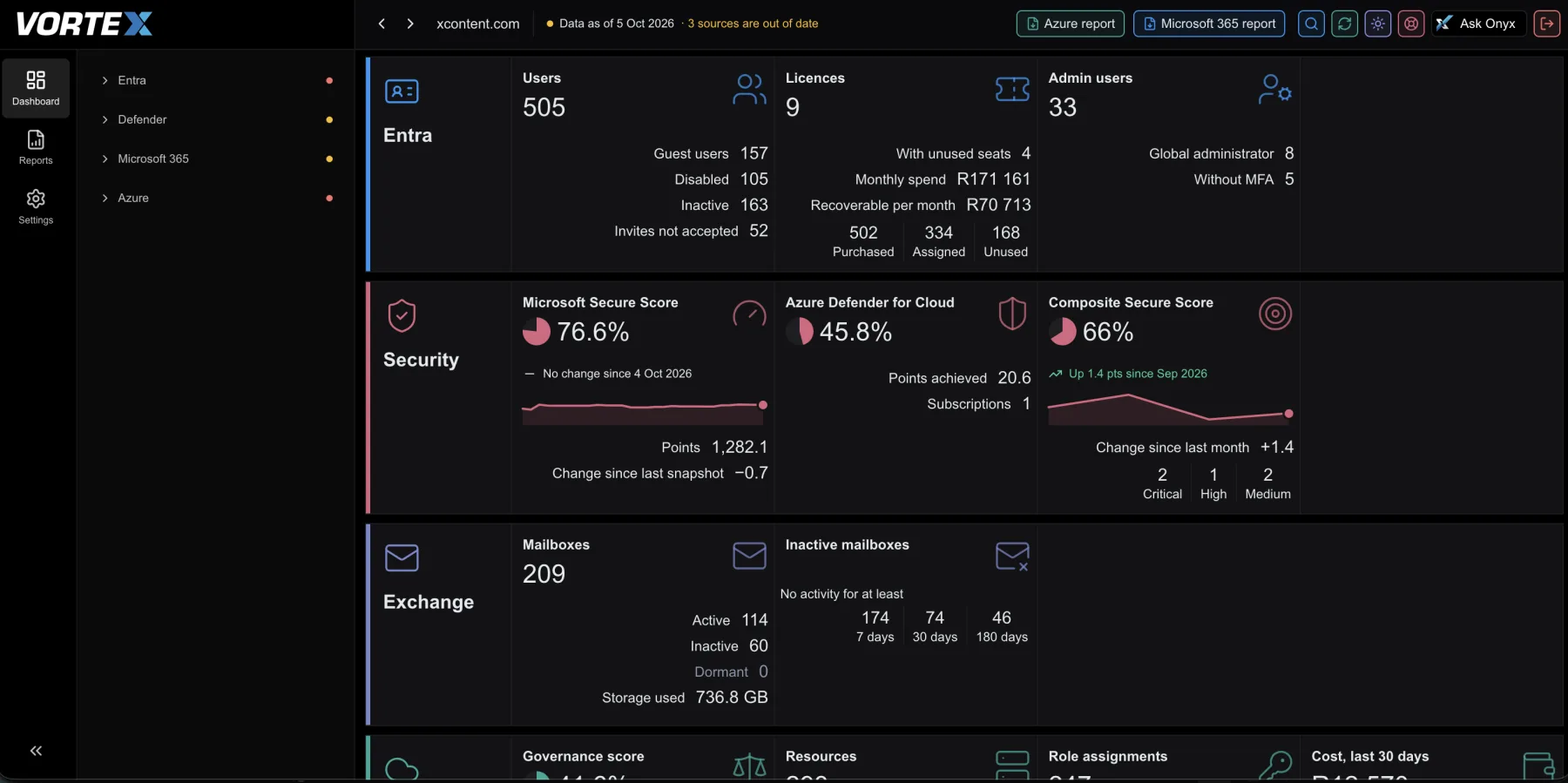Click the Inactive mailboxes envelope-x icon

click(x=1012, y=556)
